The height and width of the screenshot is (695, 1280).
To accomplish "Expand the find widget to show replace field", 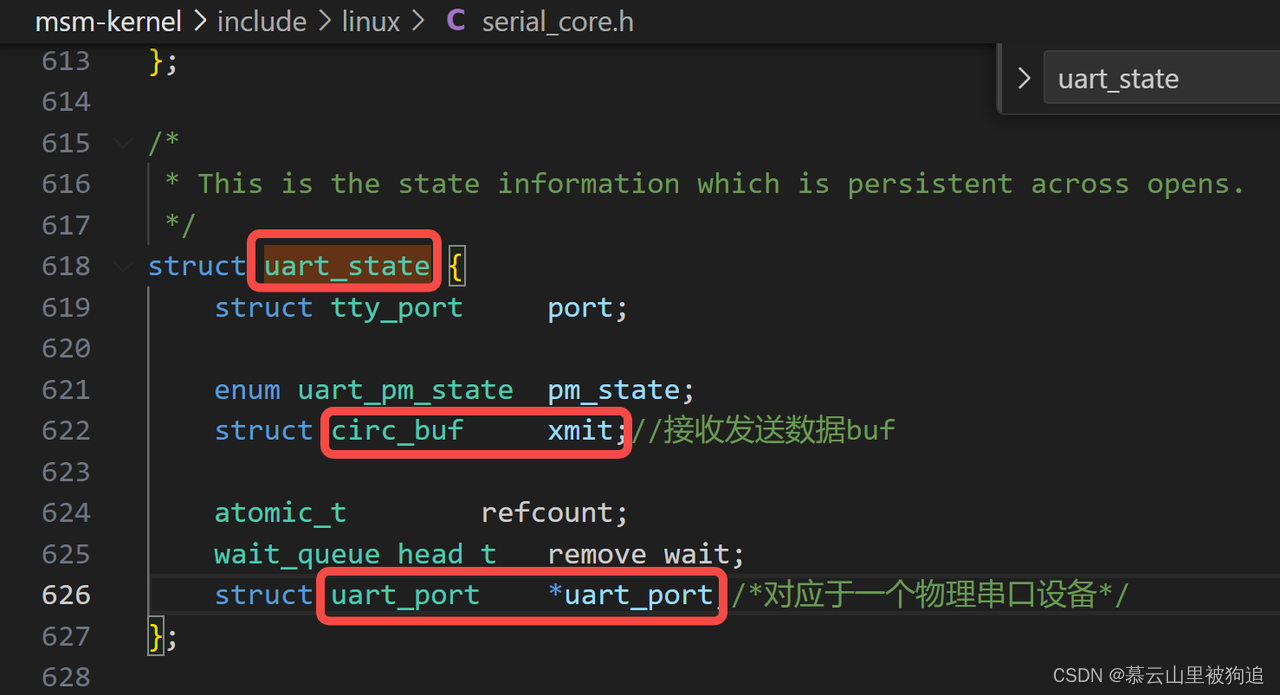I will pos(1022,78).
